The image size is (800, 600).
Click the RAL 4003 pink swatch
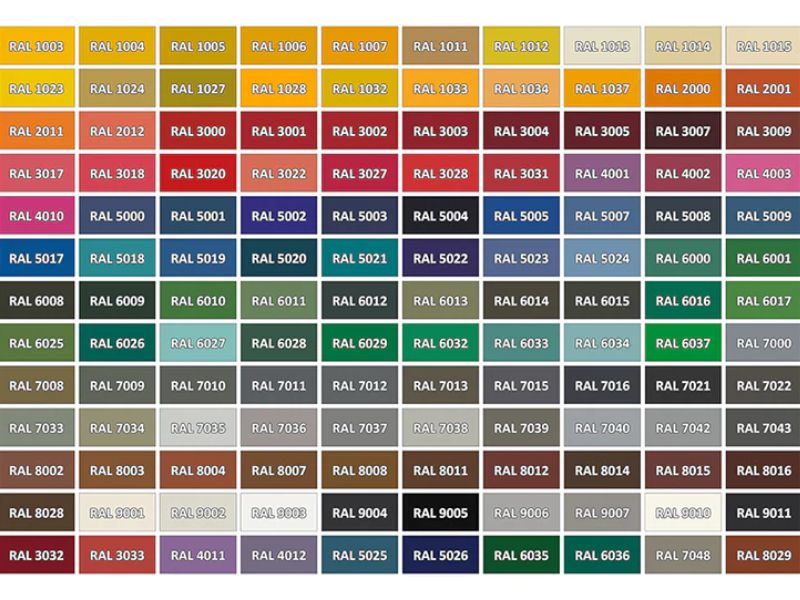(x=763, y=173)
